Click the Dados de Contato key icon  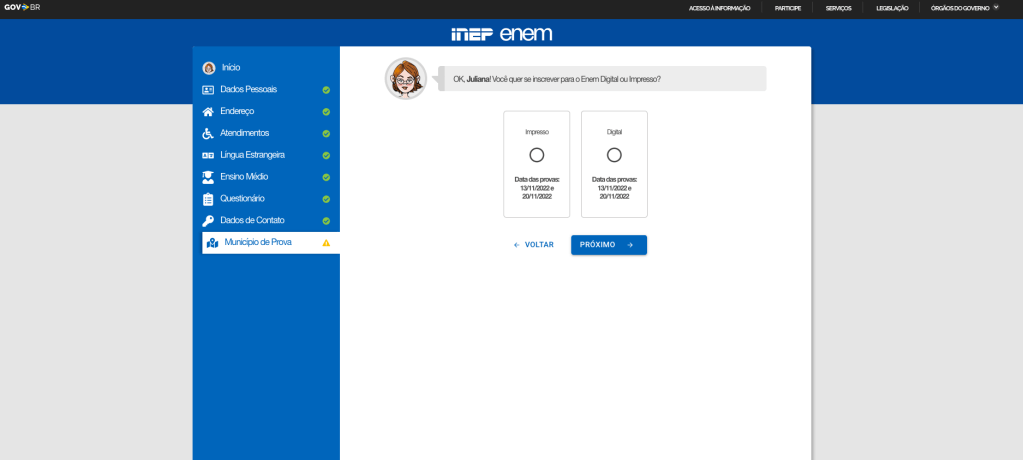pyautogui.click(x=208, y=221)
